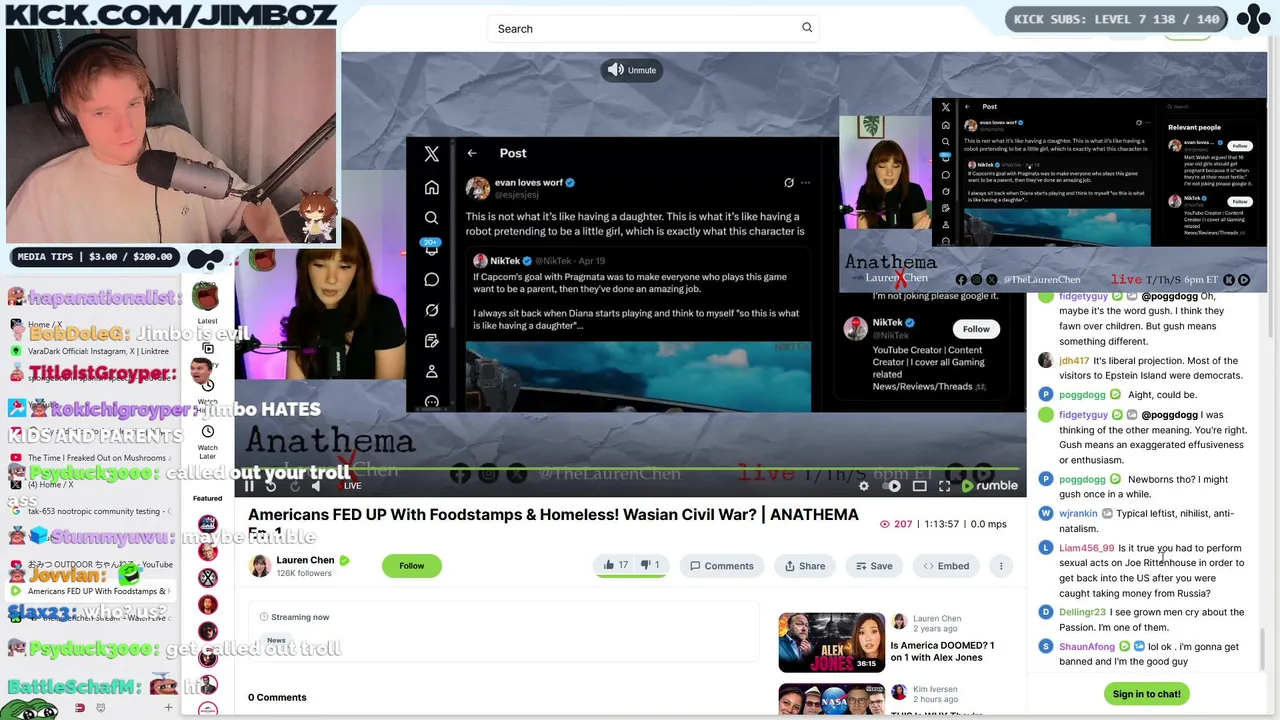Click chat username wjrankin
The width and height of the screenshot is (1280, 720).
[x=1078, y=514]
